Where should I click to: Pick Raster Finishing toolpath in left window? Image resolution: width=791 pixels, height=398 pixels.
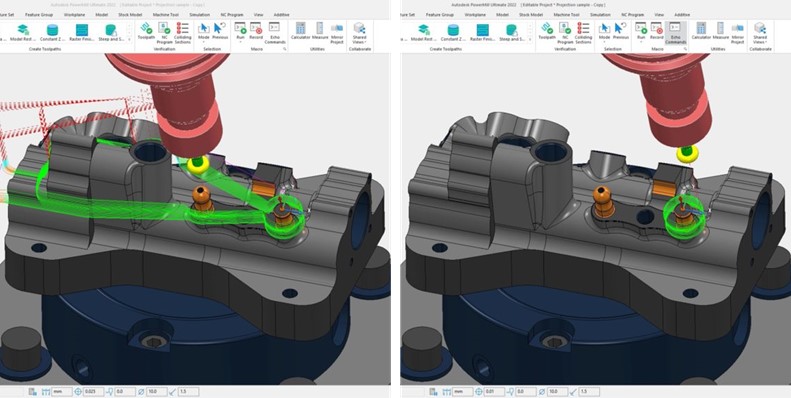point(81,32)
